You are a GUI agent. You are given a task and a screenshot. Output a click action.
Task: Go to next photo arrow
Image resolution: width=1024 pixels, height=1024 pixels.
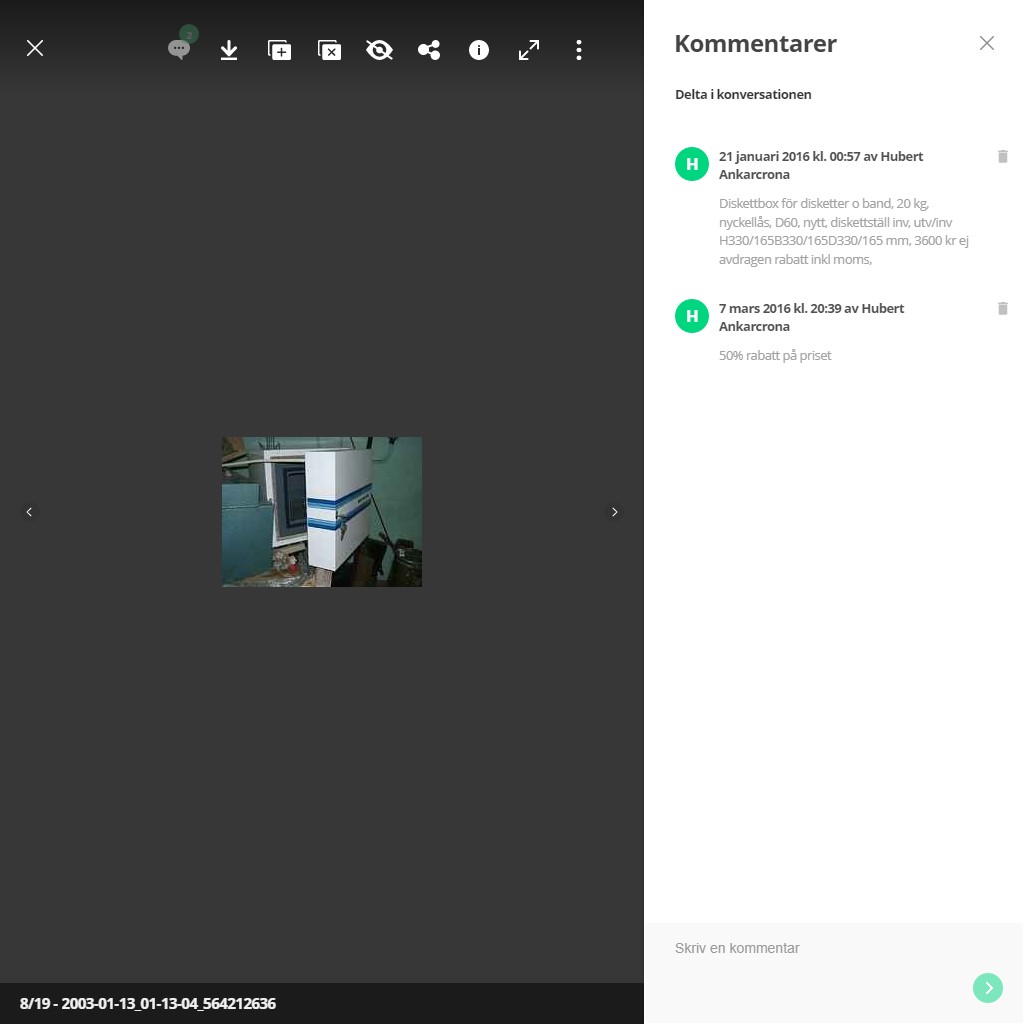[x=615, y=512]
